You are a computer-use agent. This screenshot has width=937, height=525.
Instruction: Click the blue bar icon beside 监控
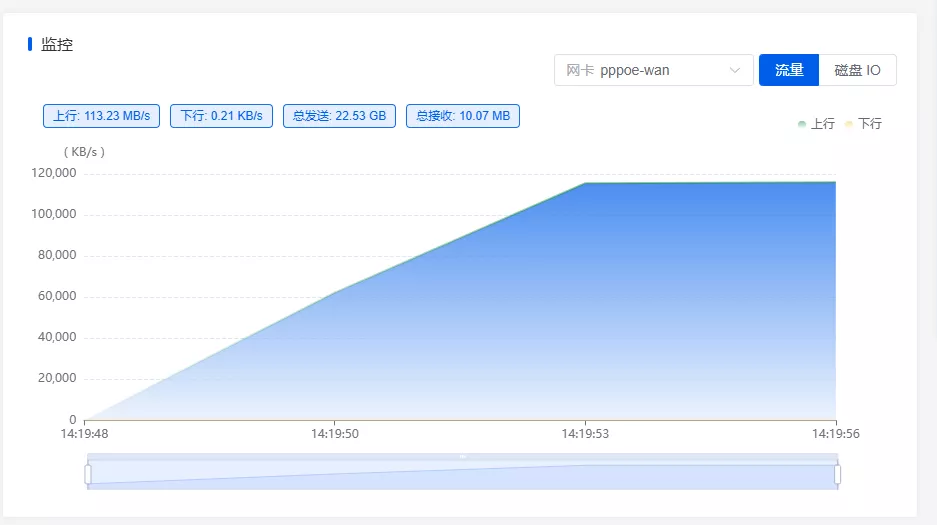point(30,44)
